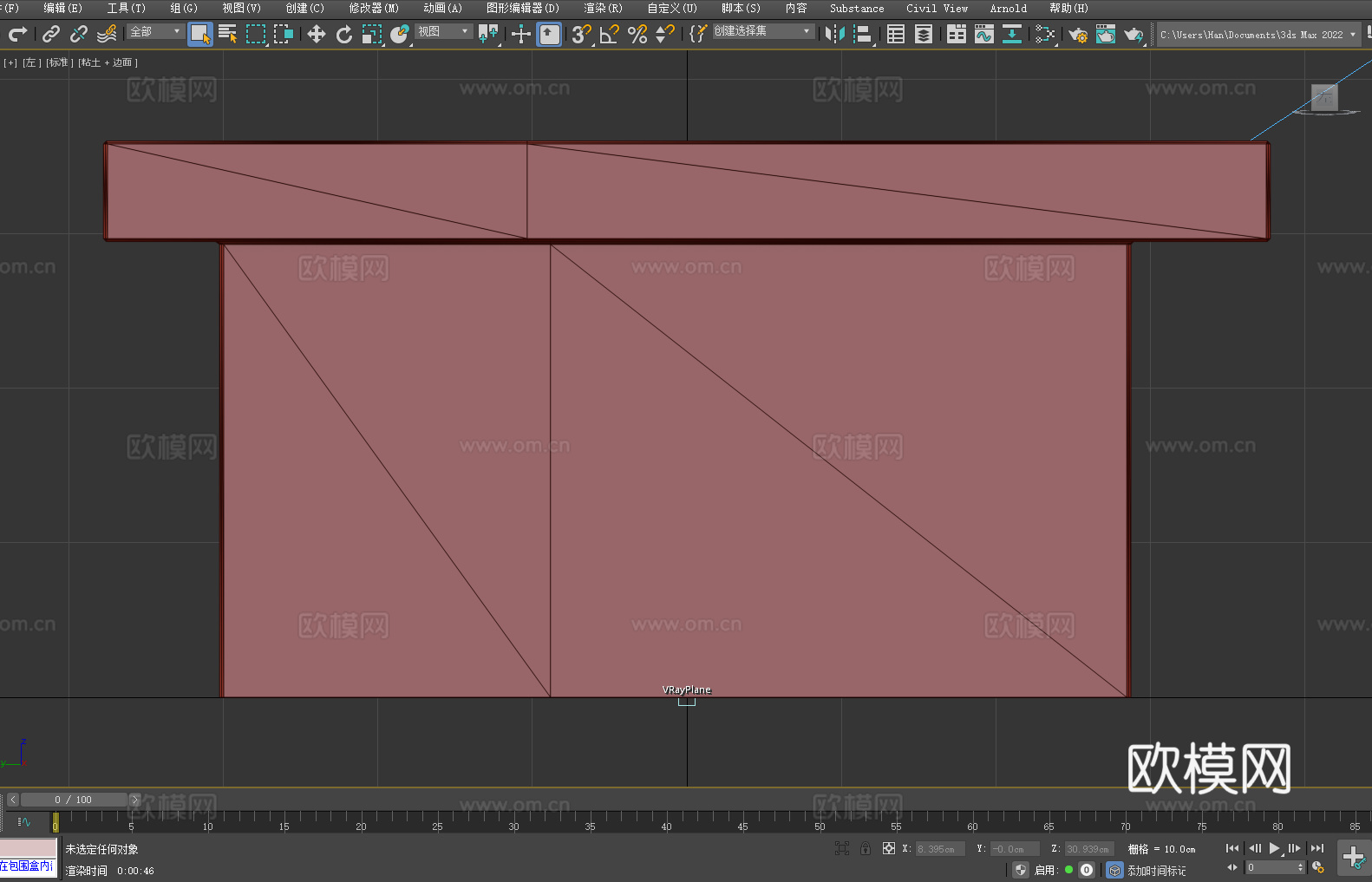
Task: Click time slider left arrow
Action: (13, 800)
